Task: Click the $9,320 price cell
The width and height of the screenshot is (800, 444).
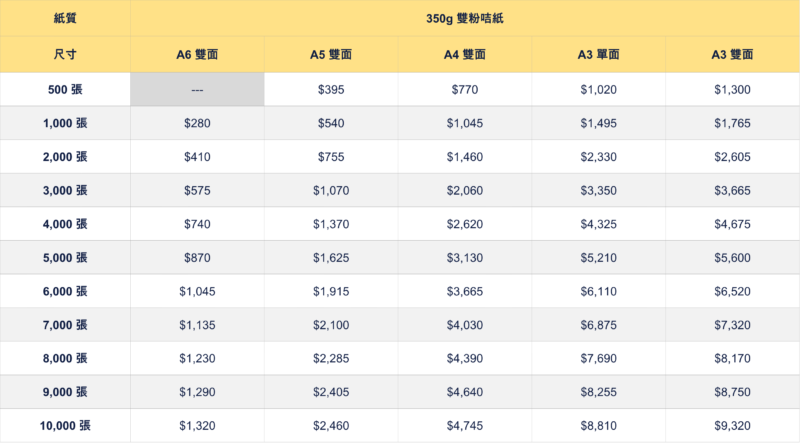Action: coord(733,426)
